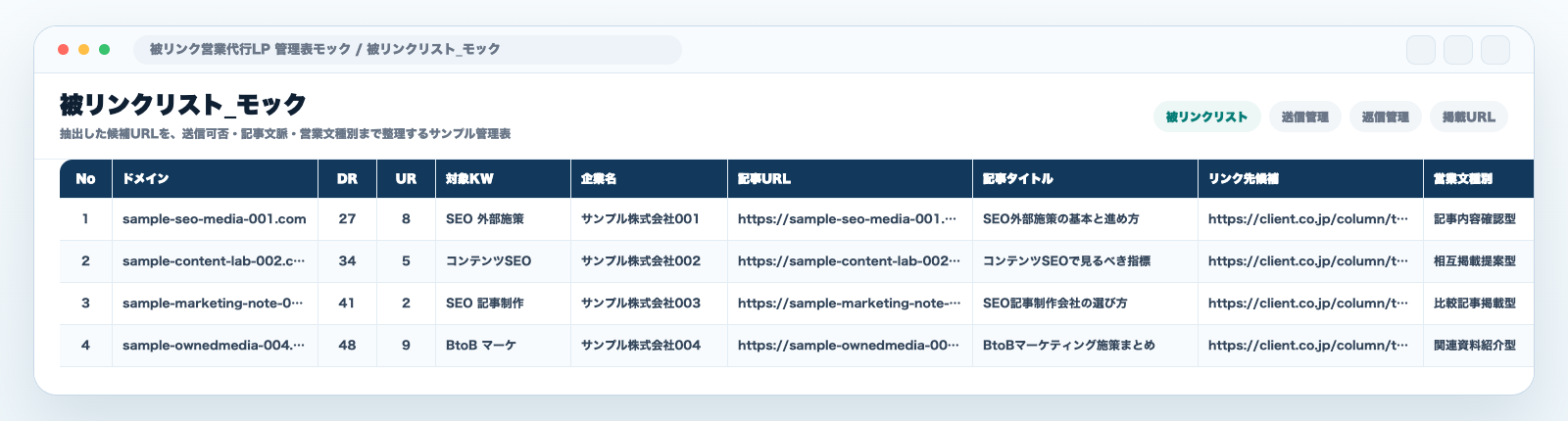Switch to the 送信管理 tab
The height and width of the screenshot is (421, 1568).
(1304, 117)
